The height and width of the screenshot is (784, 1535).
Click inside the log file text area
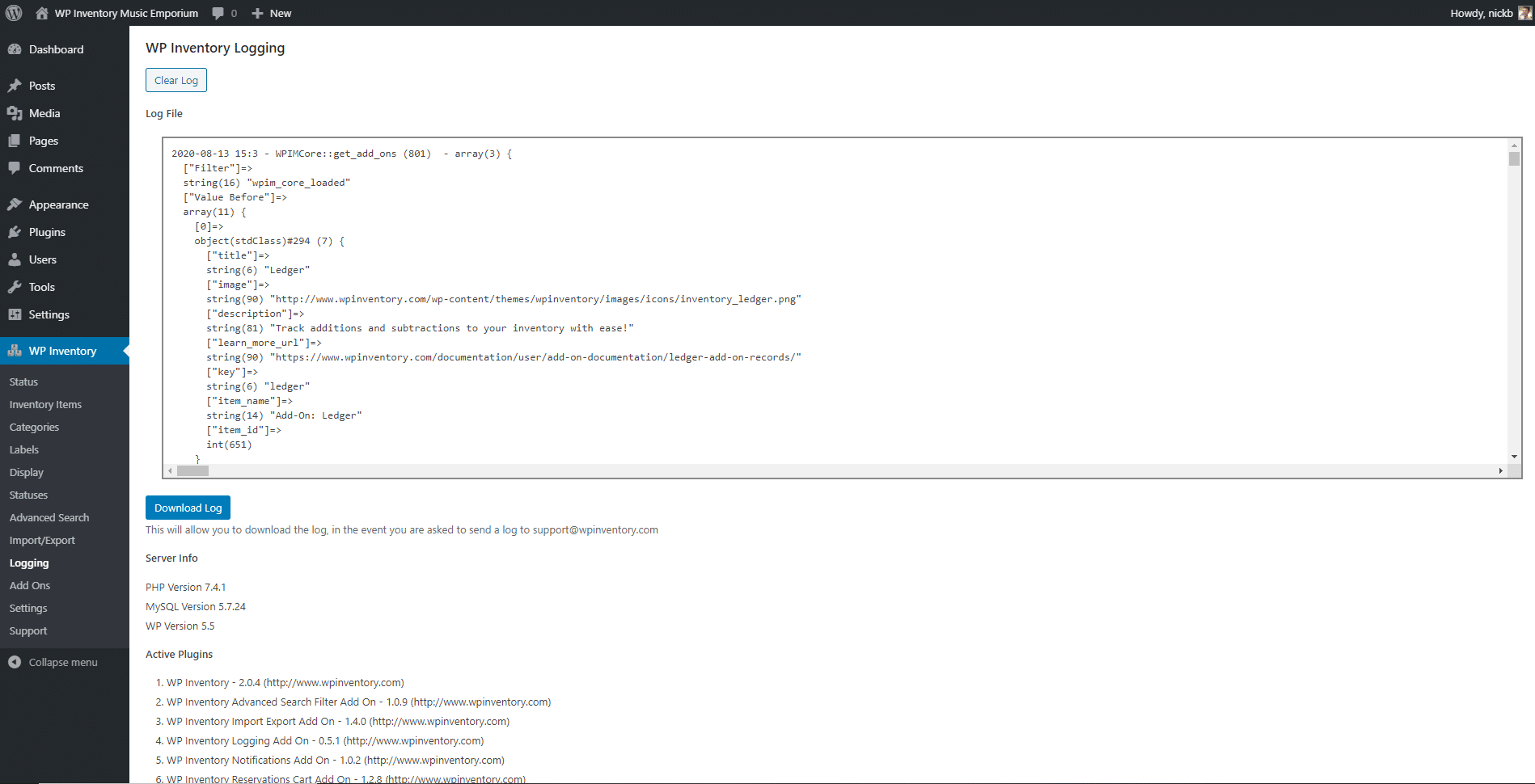coord(835,301)
